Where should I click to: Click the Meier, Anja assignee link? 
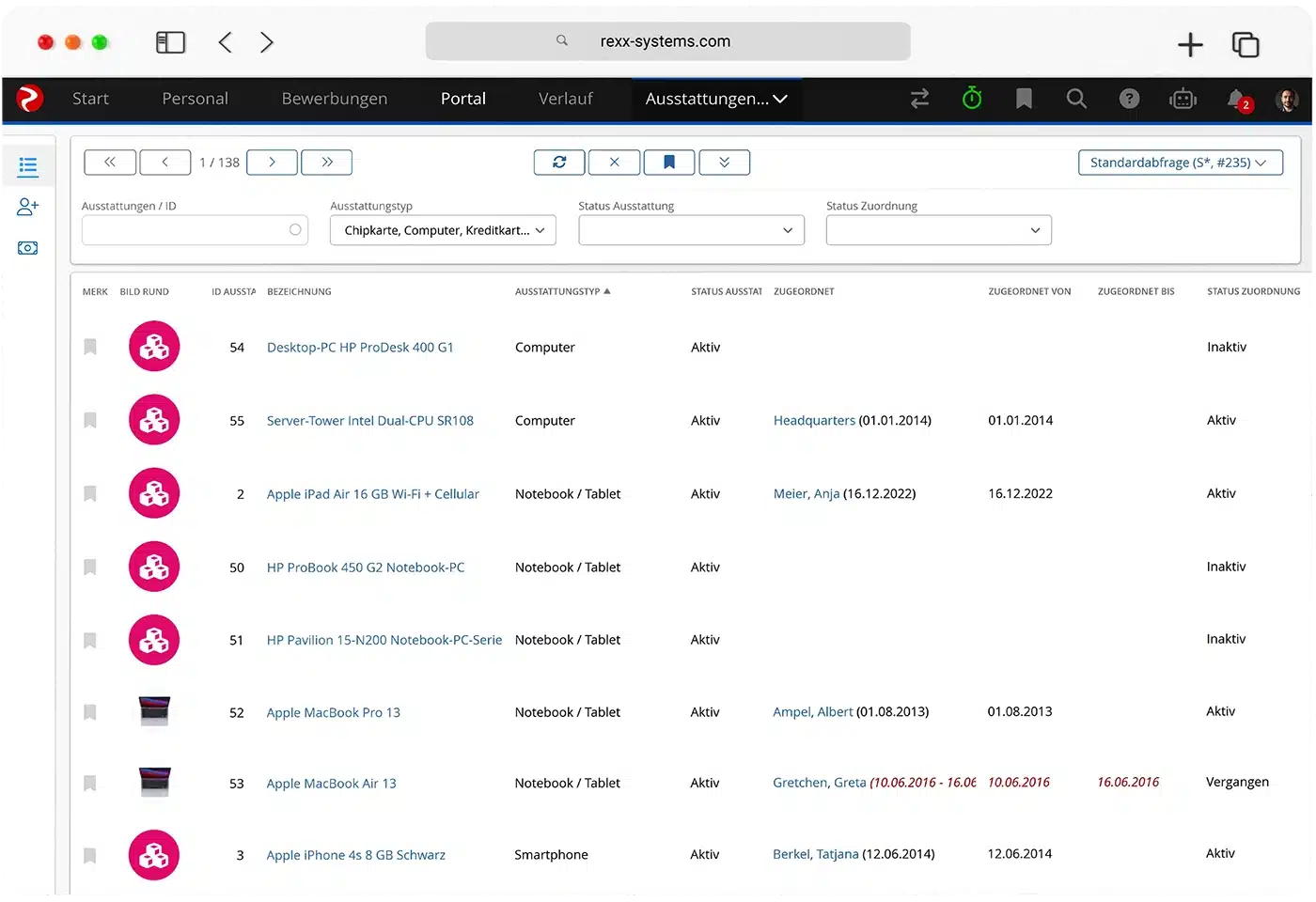pyautogui.click(x=806, y=494)
